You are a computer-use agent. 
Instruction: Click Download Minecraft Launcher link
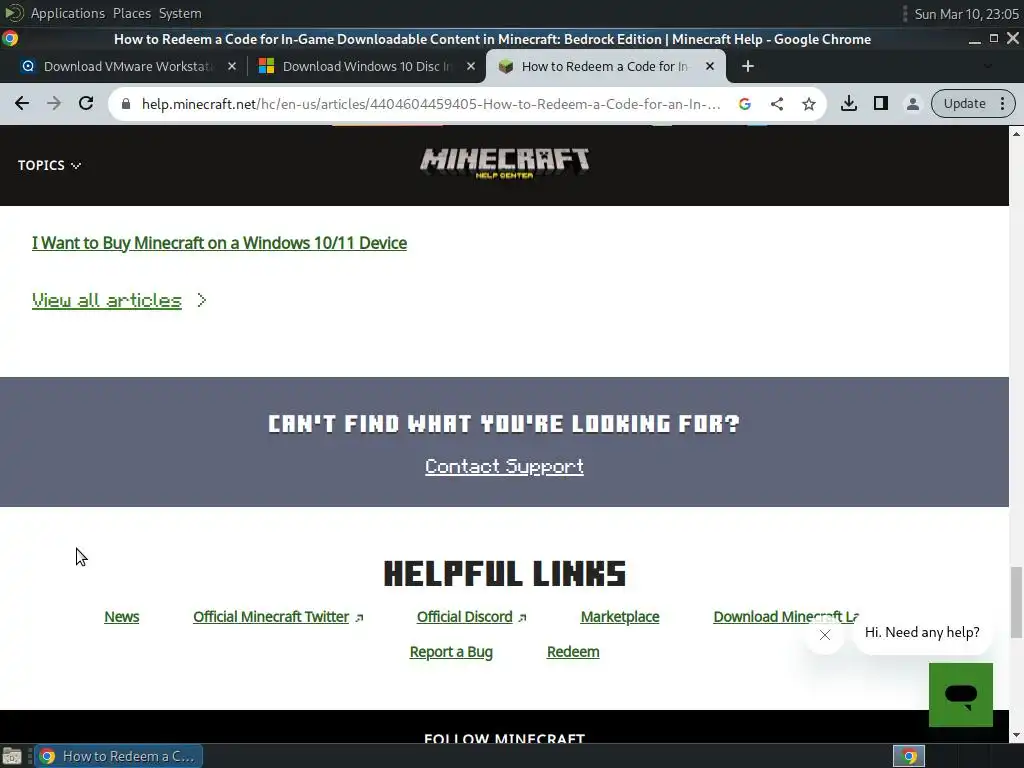(x=786, y=616)
